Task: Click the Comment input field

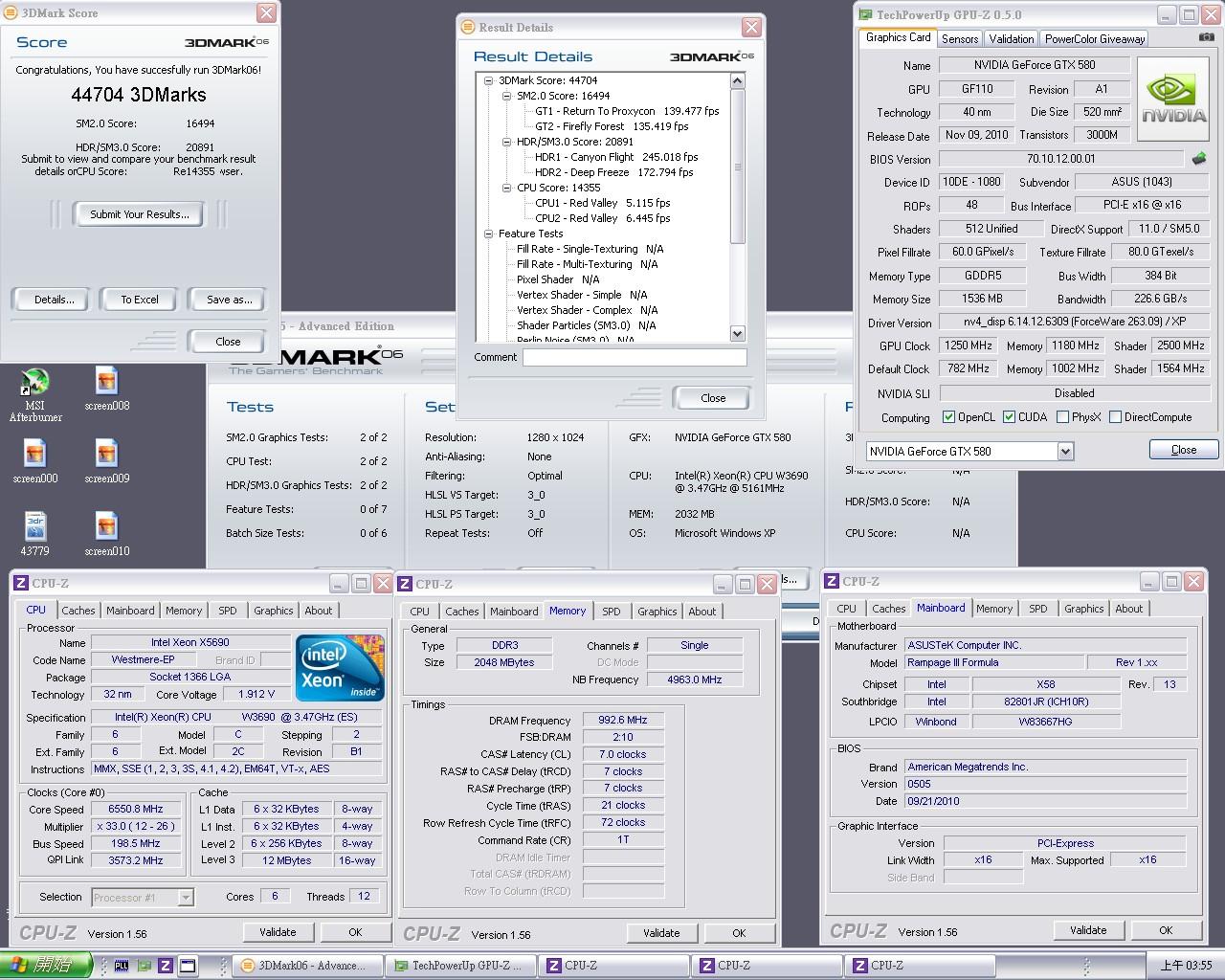Action: (635, 357)
